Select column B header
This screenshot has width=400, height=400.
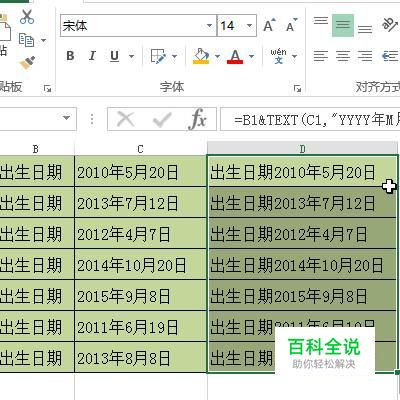36,149
